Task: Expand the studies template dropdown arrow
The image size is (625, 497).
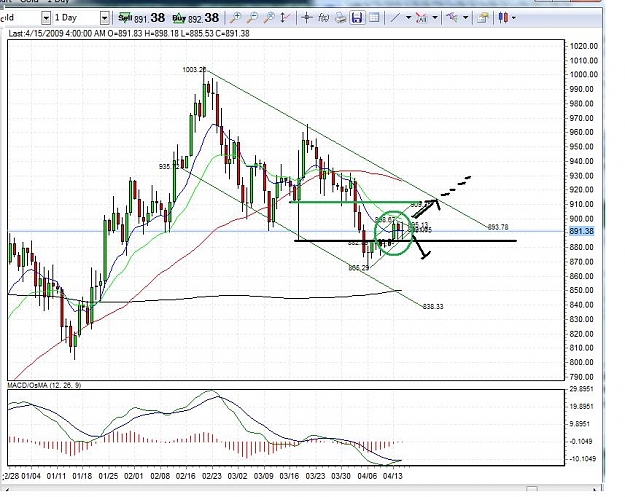Action: pyautogui.click(x=466, y=18)
